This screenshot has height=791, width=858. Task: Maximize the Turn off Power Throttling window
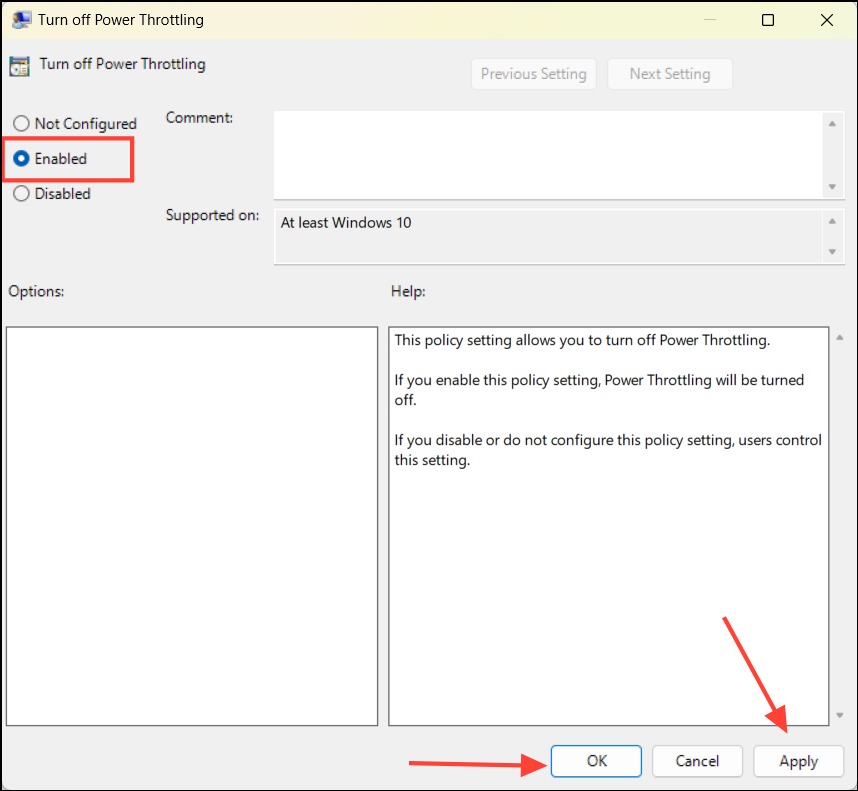click(768, 20)
